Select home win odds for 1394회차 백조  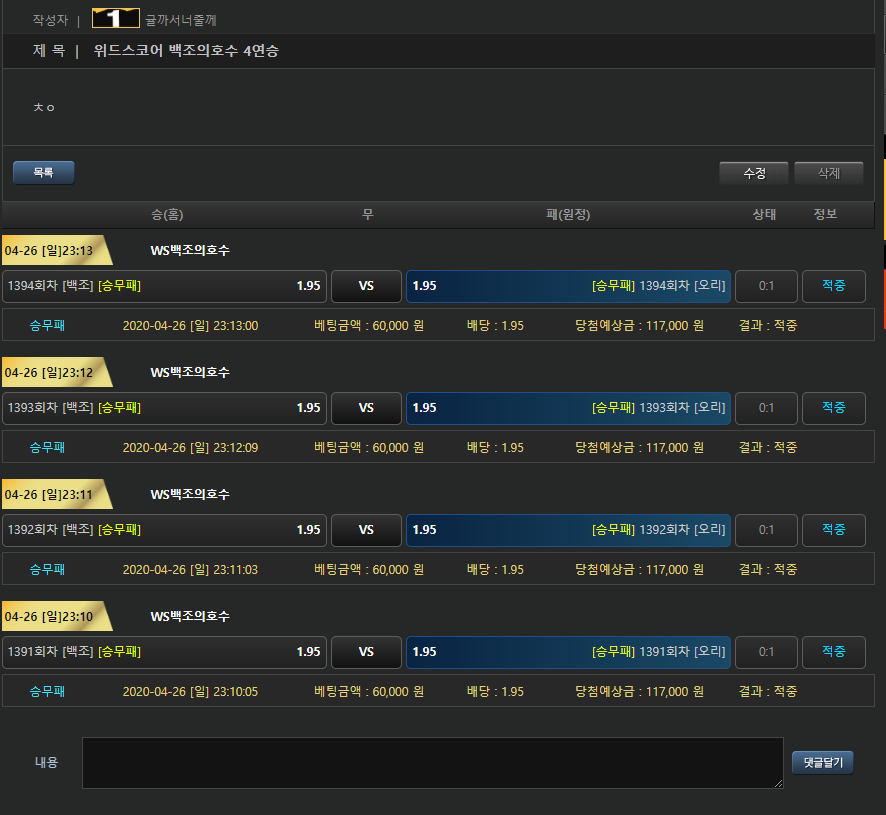(x=165, y=286)
